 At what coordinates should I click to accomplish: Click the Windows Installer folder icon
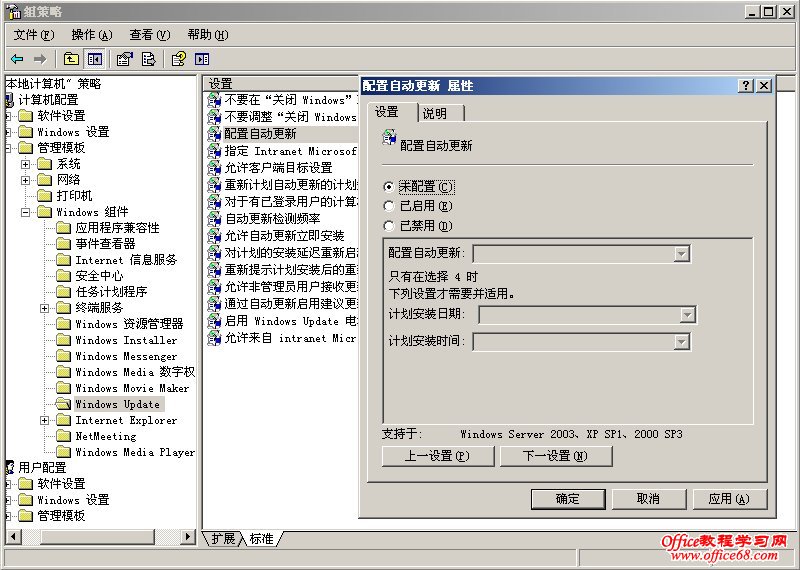pos(63,340)
